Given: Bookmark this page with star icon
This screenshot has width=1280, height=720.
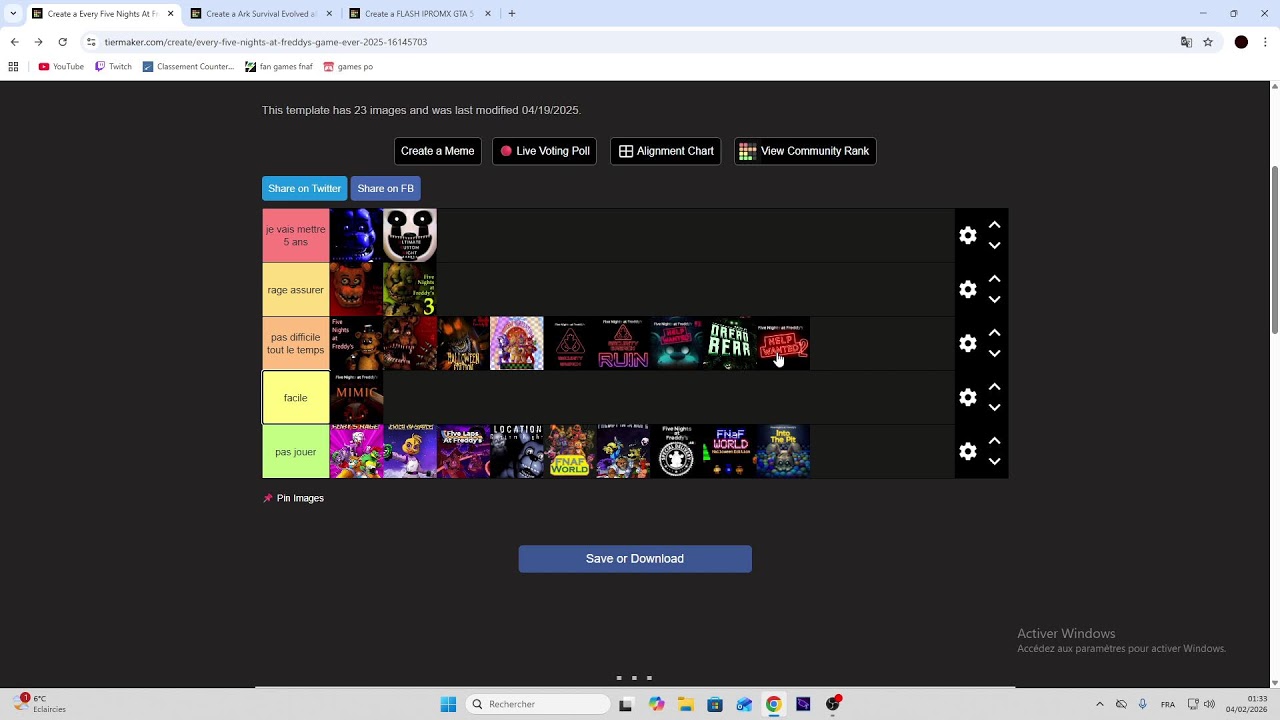Looking at the screenshot, I should (1208, 42).
